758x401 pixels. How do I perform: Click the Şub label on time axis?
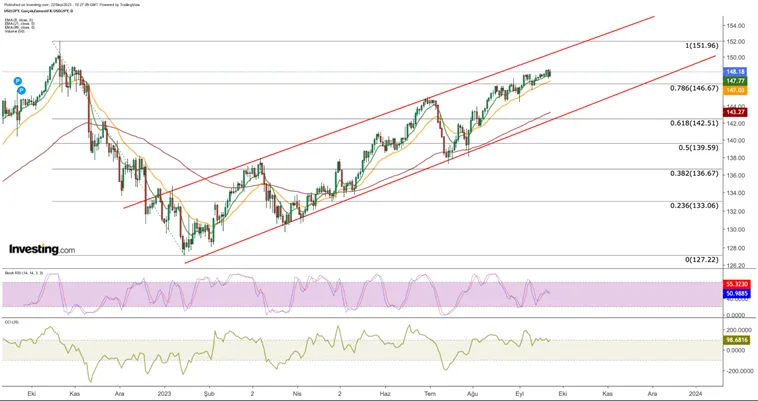(209, 394)
